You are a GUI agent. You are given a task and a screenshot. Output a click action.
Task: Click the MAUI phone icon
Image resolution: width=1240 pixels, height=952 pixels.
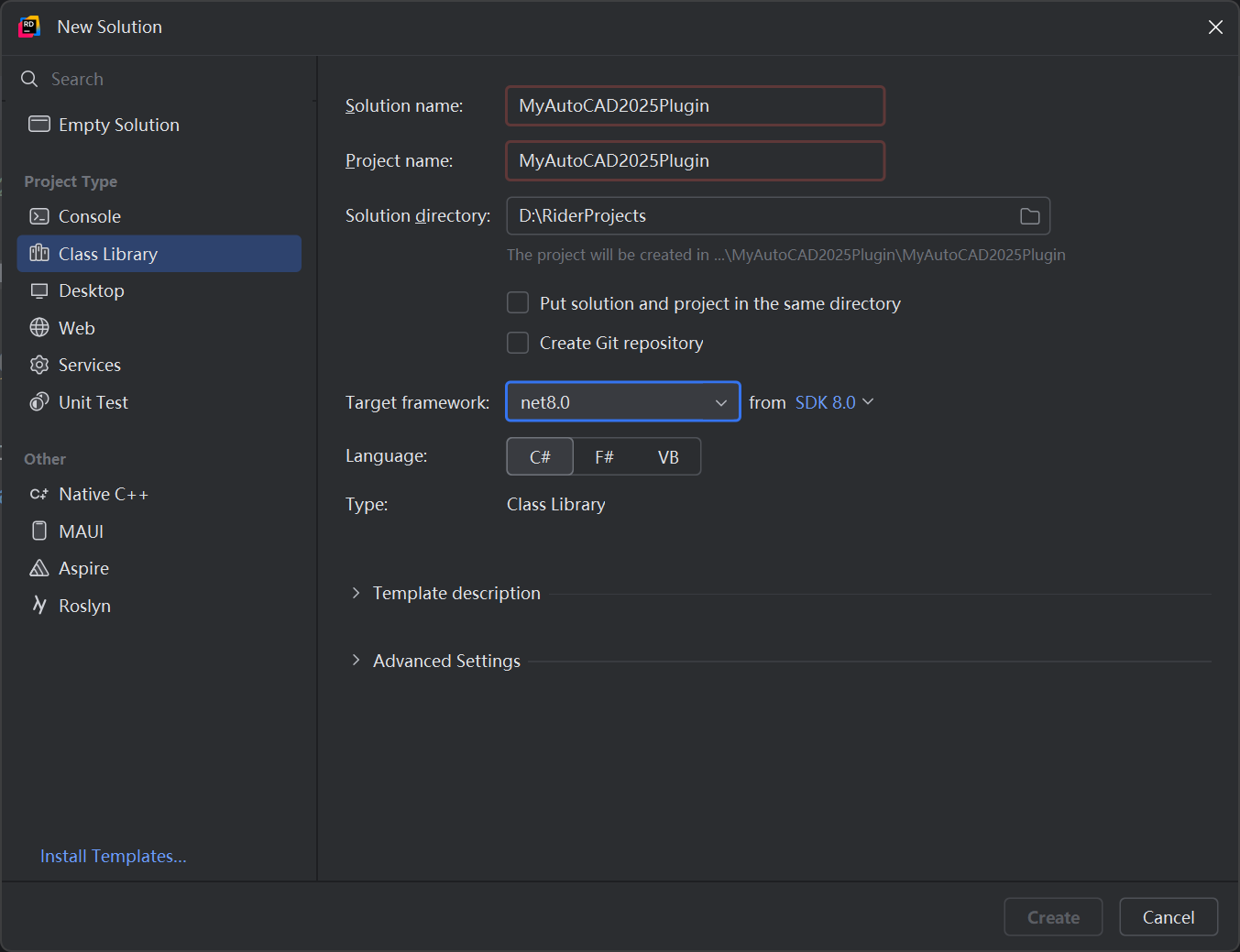point(39,531)
